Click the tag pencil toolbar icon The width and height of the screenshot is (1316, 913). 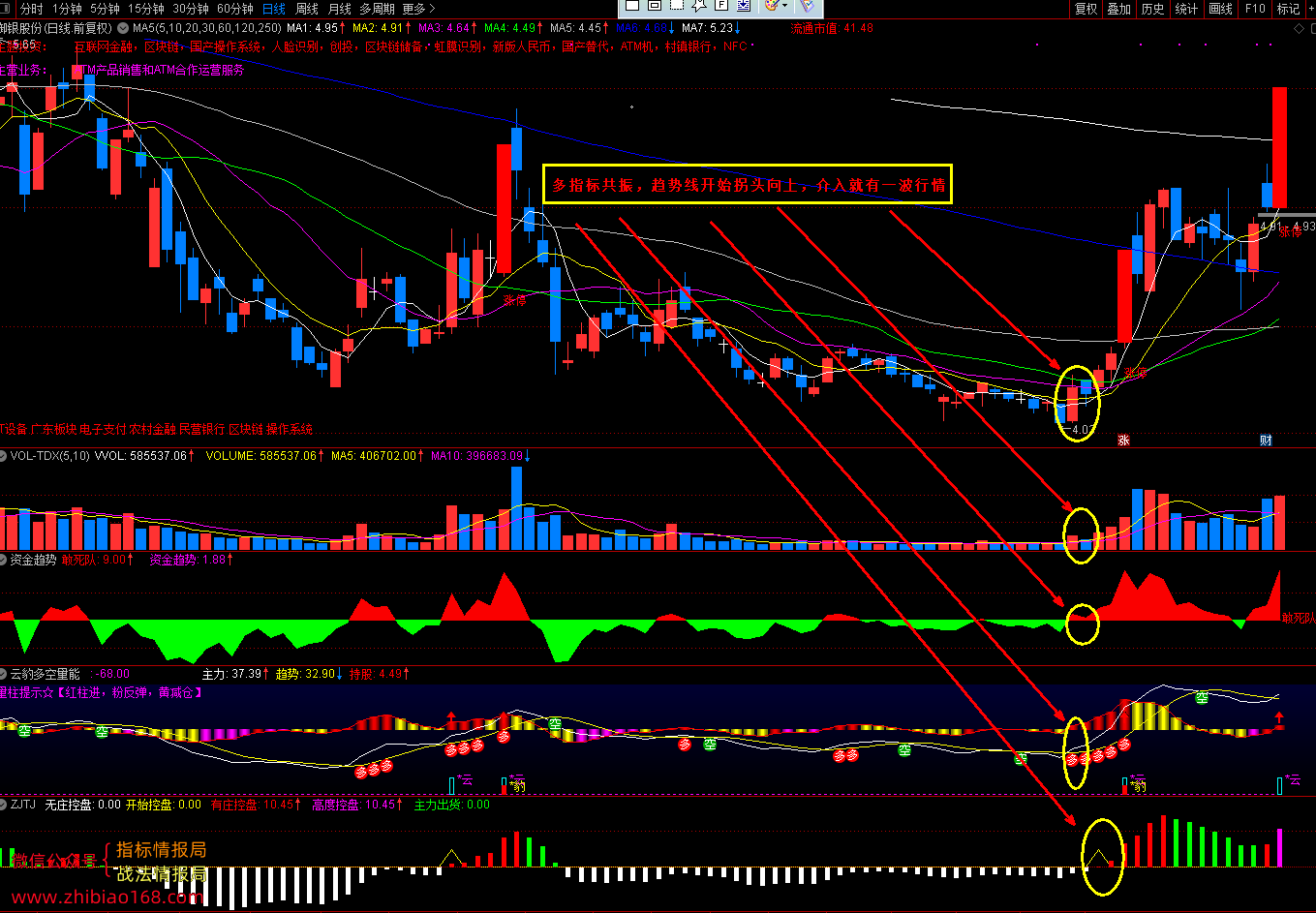pos(807,6)
